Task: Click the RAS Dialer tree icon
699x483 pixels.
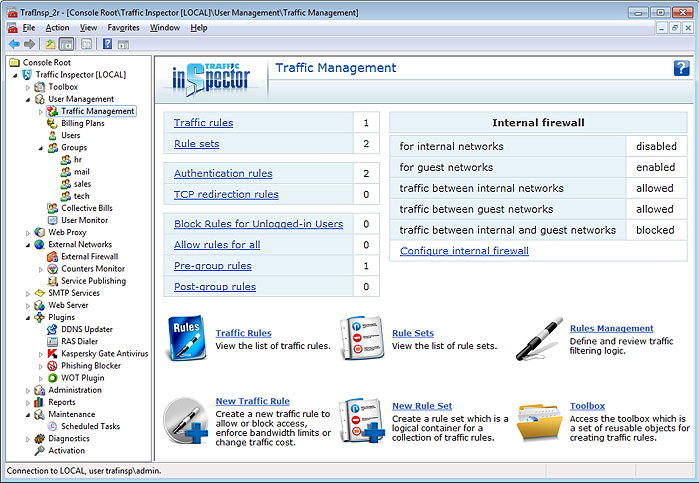Action: tap(53, 341)
